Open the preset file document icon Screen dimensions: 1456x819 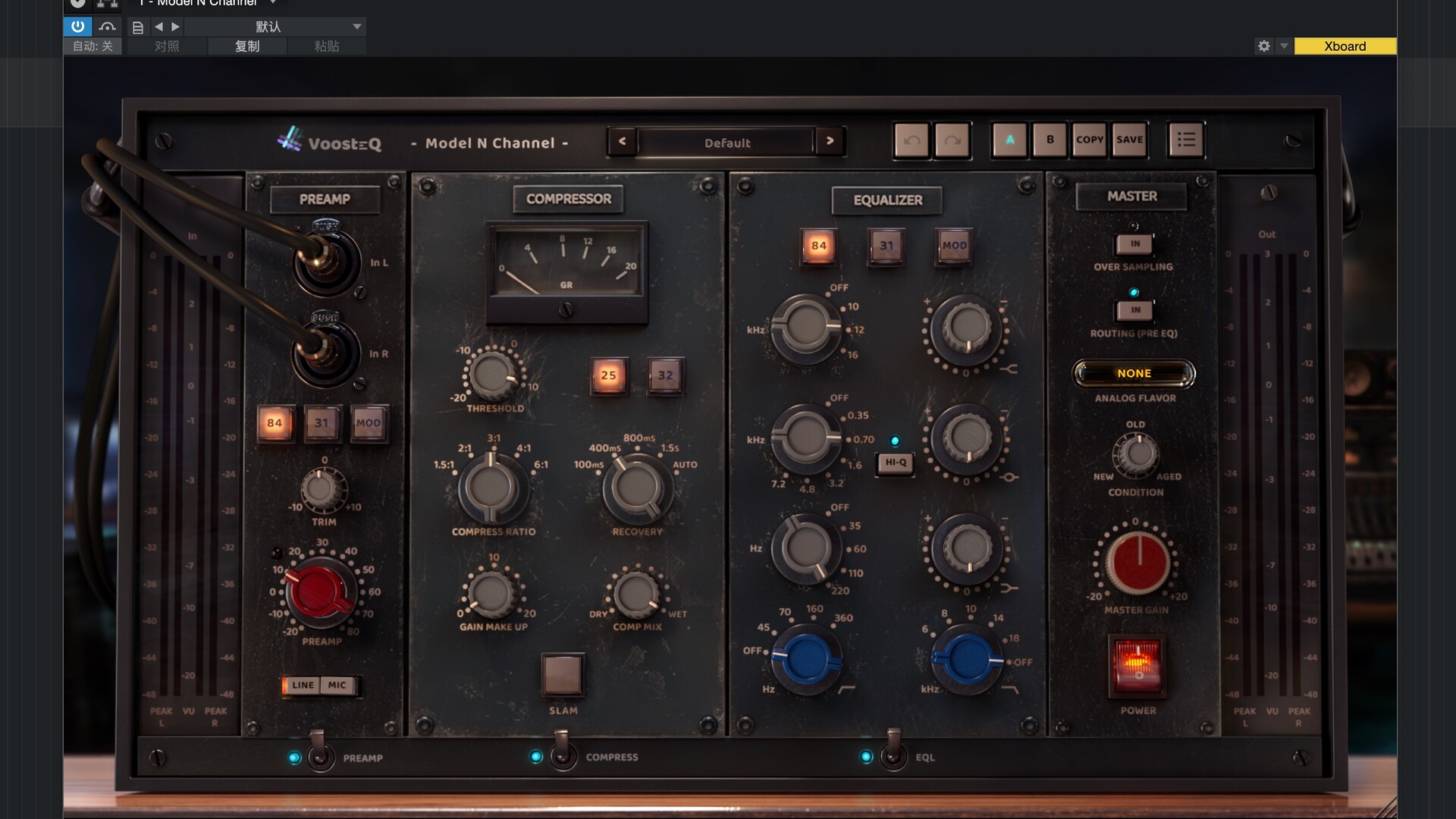(137, 27)
